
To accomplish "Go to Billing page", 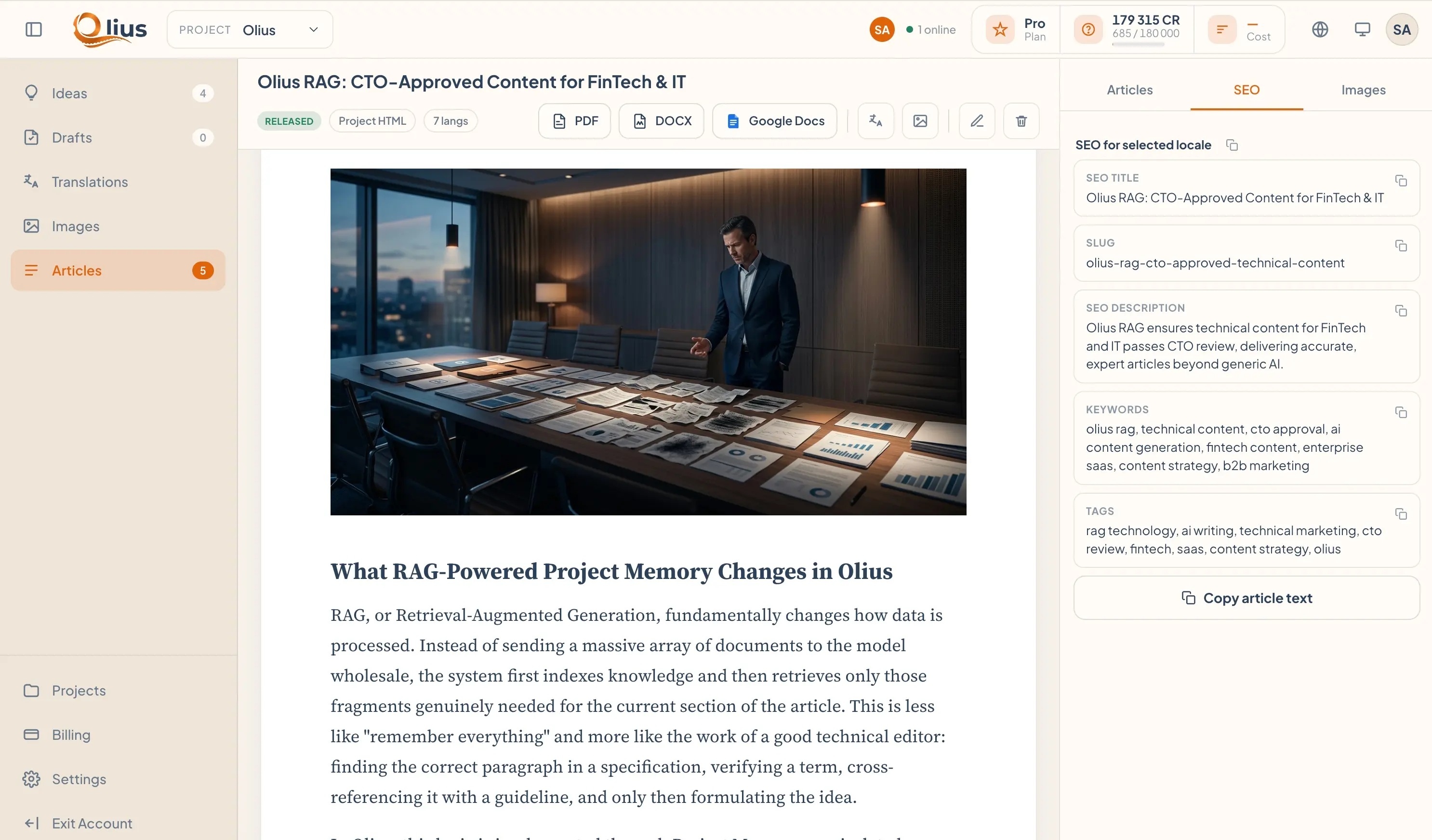I will pyautogui.click(x=118, y=735).
